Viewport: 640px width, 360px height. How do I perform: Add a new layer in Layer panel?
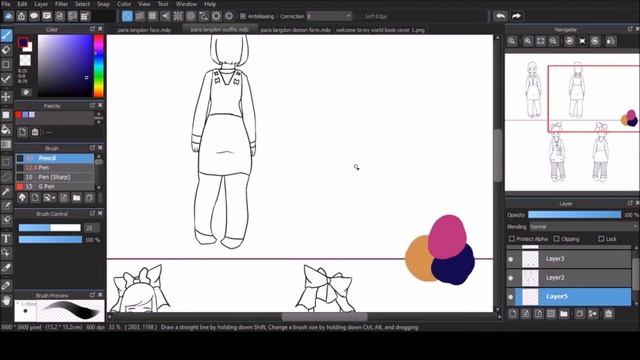[513, 314]
